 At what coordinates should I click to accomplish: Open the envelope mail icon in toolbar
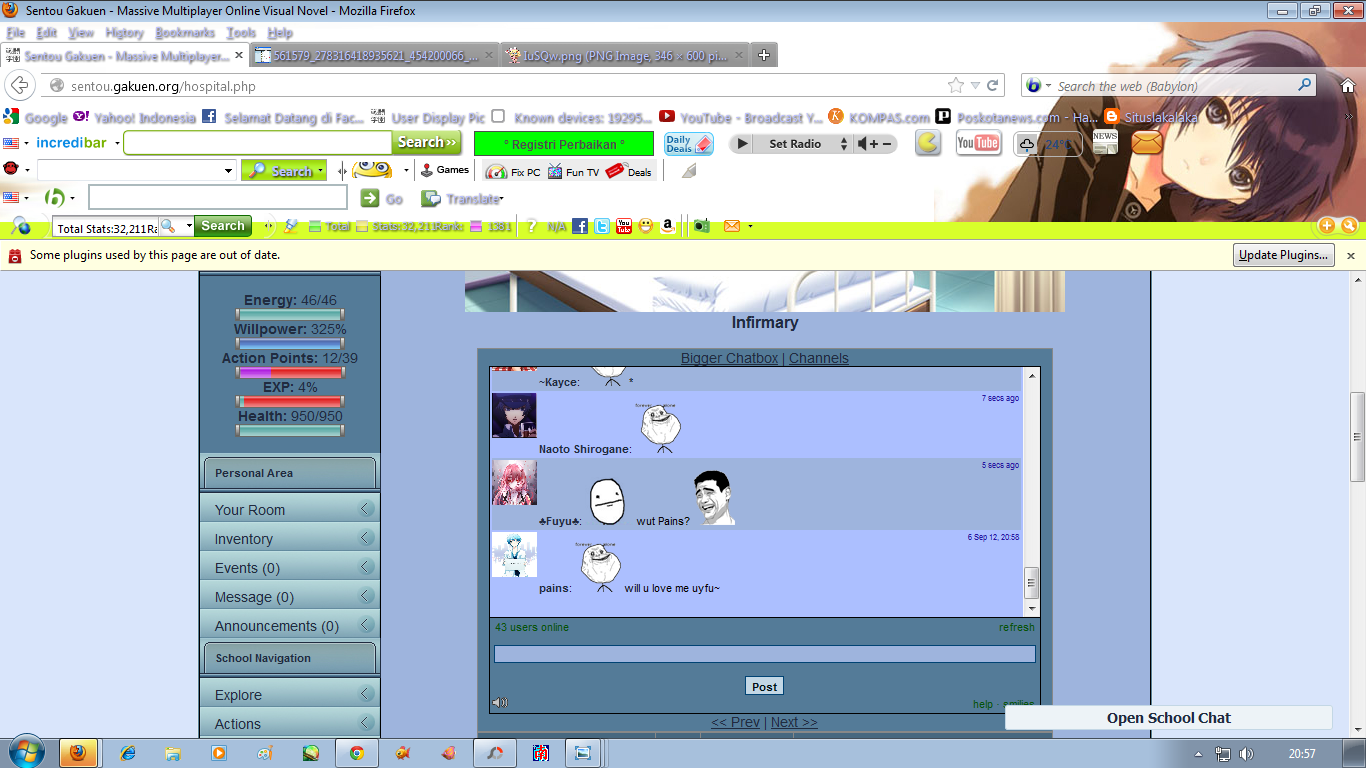(x=1147, y=144)
